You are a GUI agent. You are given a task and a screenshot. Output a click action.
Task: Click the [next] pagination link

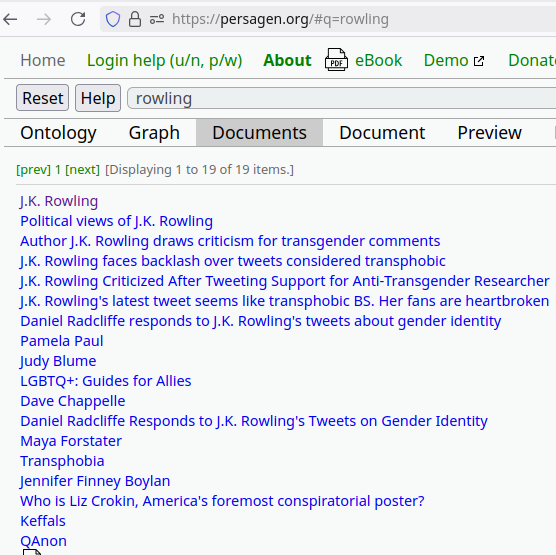(82, 170)
